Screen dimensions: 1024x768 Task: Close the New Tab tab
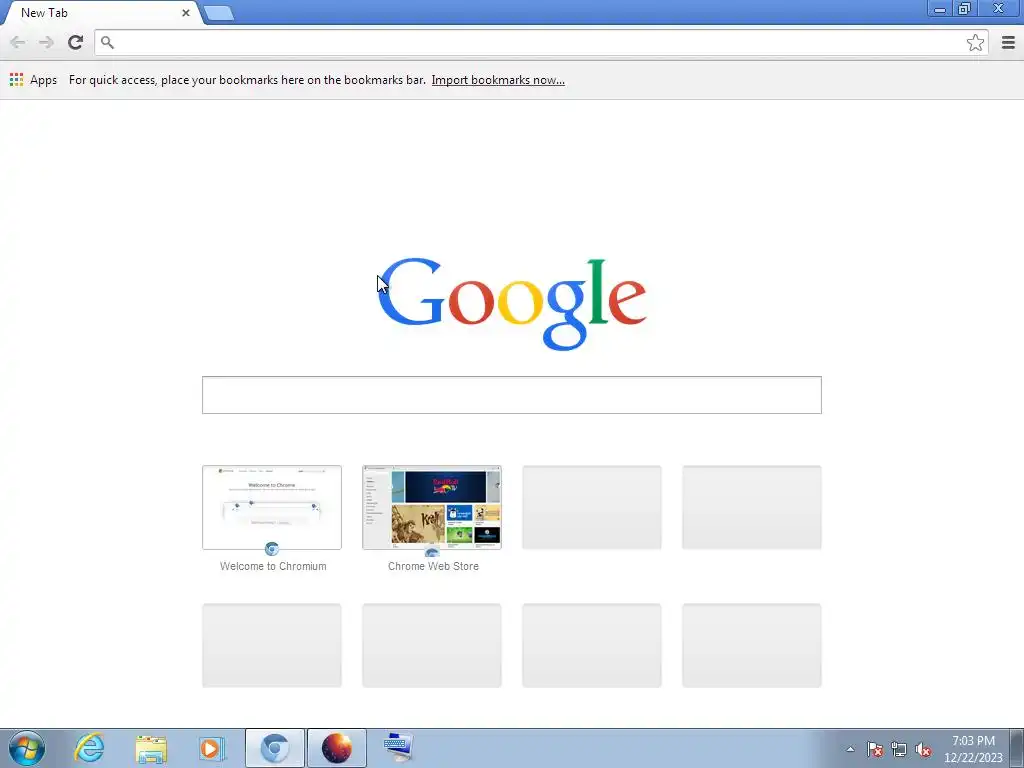pyautogui.click(x=185, y=12)
